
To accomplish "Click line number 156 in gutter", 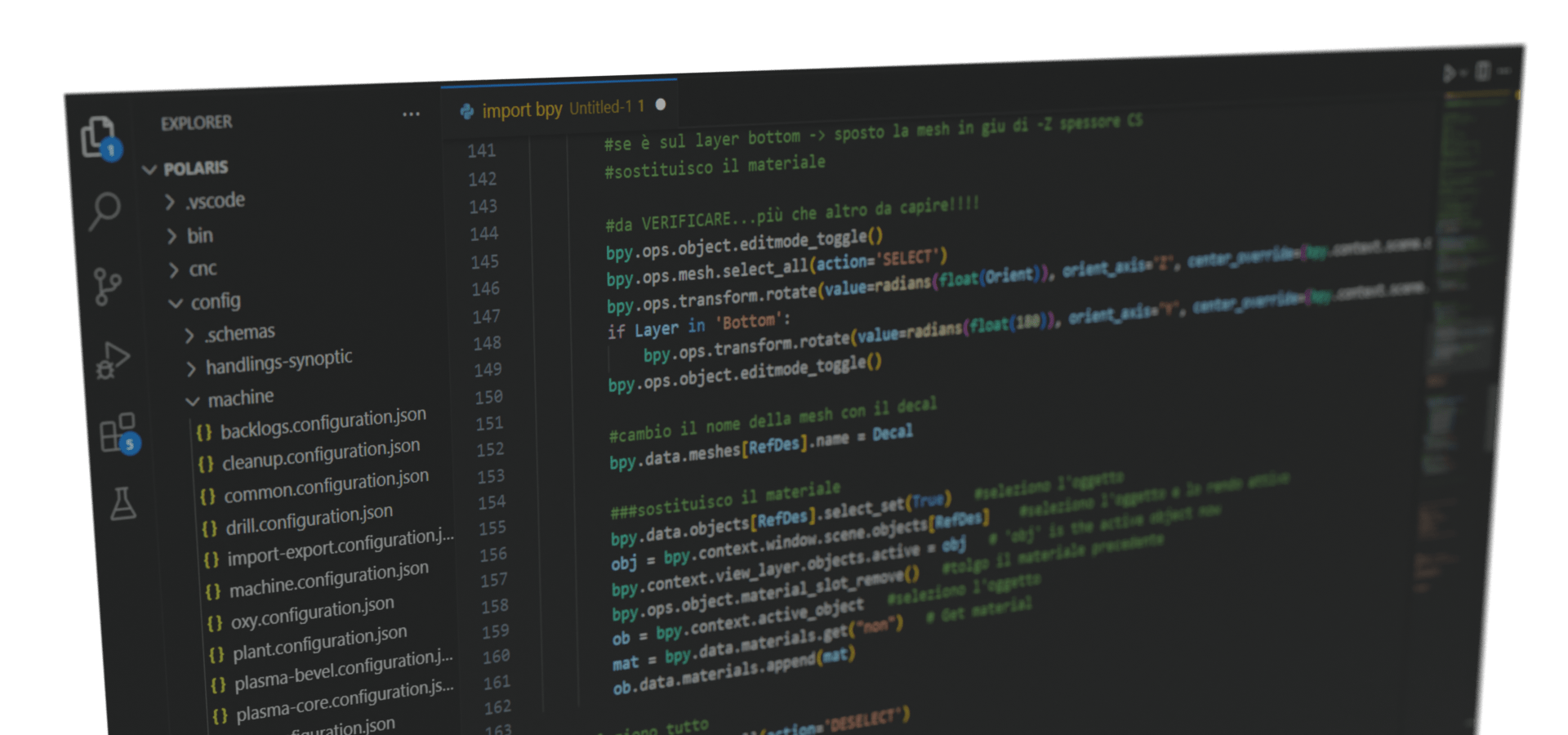I will (493, 555).
